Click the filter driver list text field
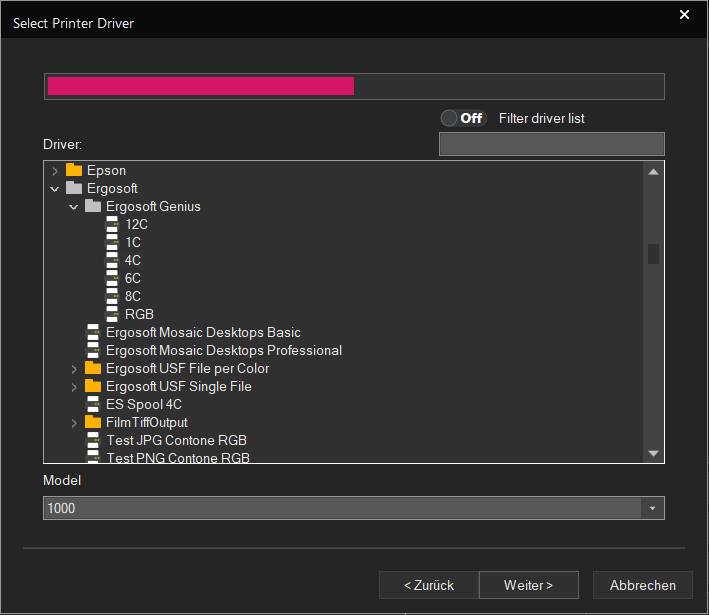The image size is (709, 615). tap(552, 144)
